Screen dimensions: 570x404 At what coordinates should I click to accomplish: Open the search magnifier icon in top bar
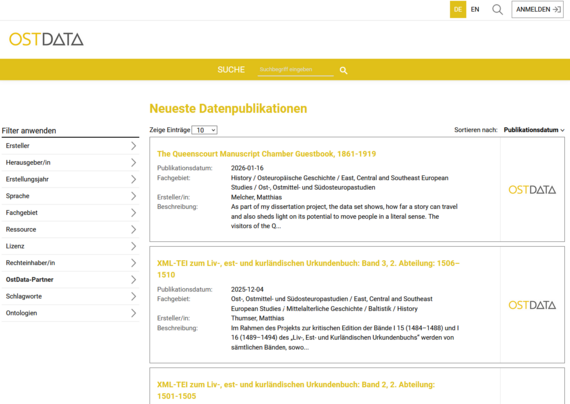tap(497, 9)
